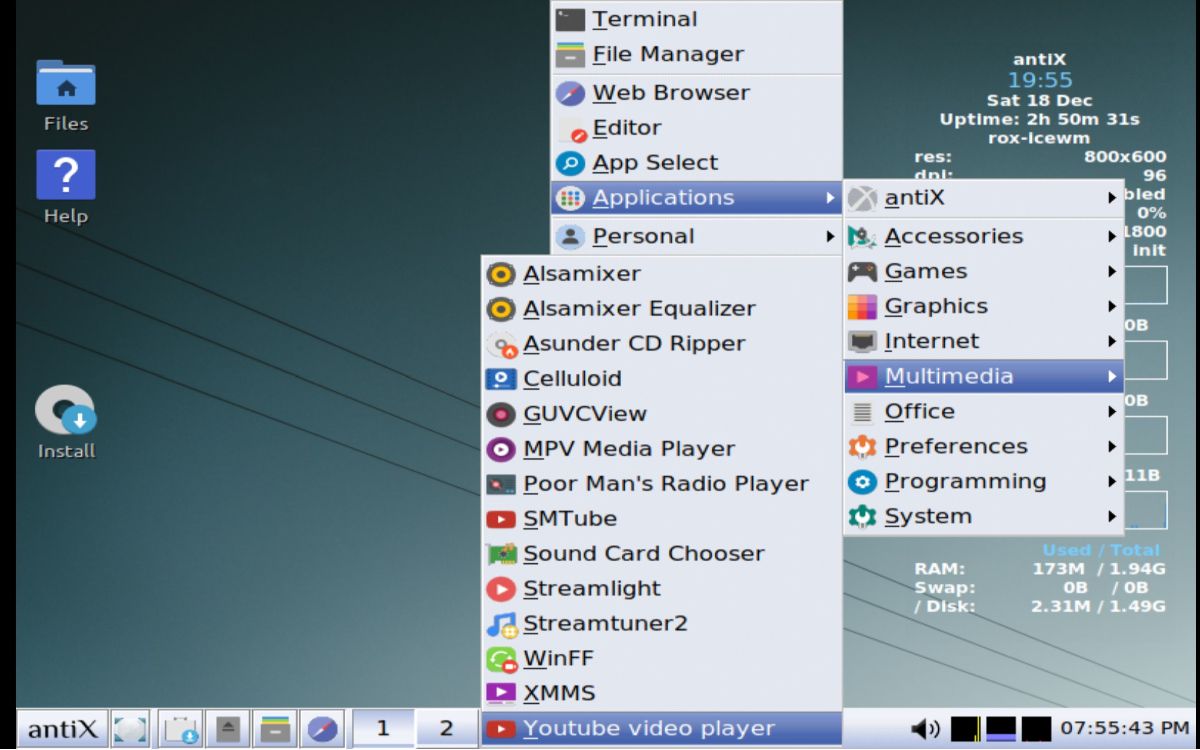Switch to workspace 2
This screenshot has height=750, width=1200.
point(446,729)
